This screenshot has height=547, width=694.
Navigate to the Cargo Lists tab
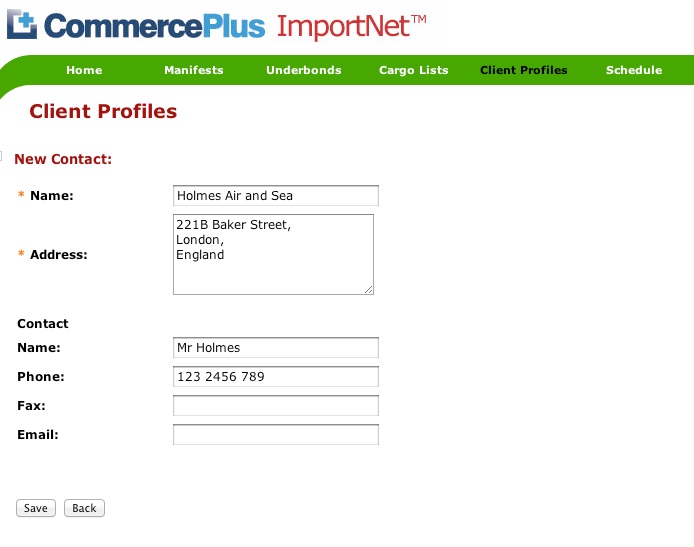pyautogui.click(x=414, y=70)
